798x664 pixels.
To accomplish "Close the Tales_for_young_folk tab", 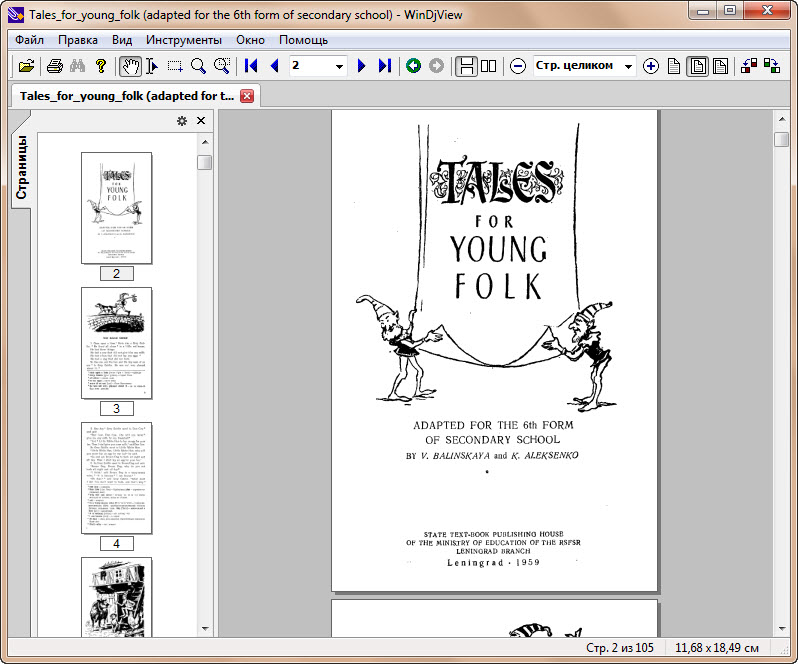I will [x=247, y=96].
